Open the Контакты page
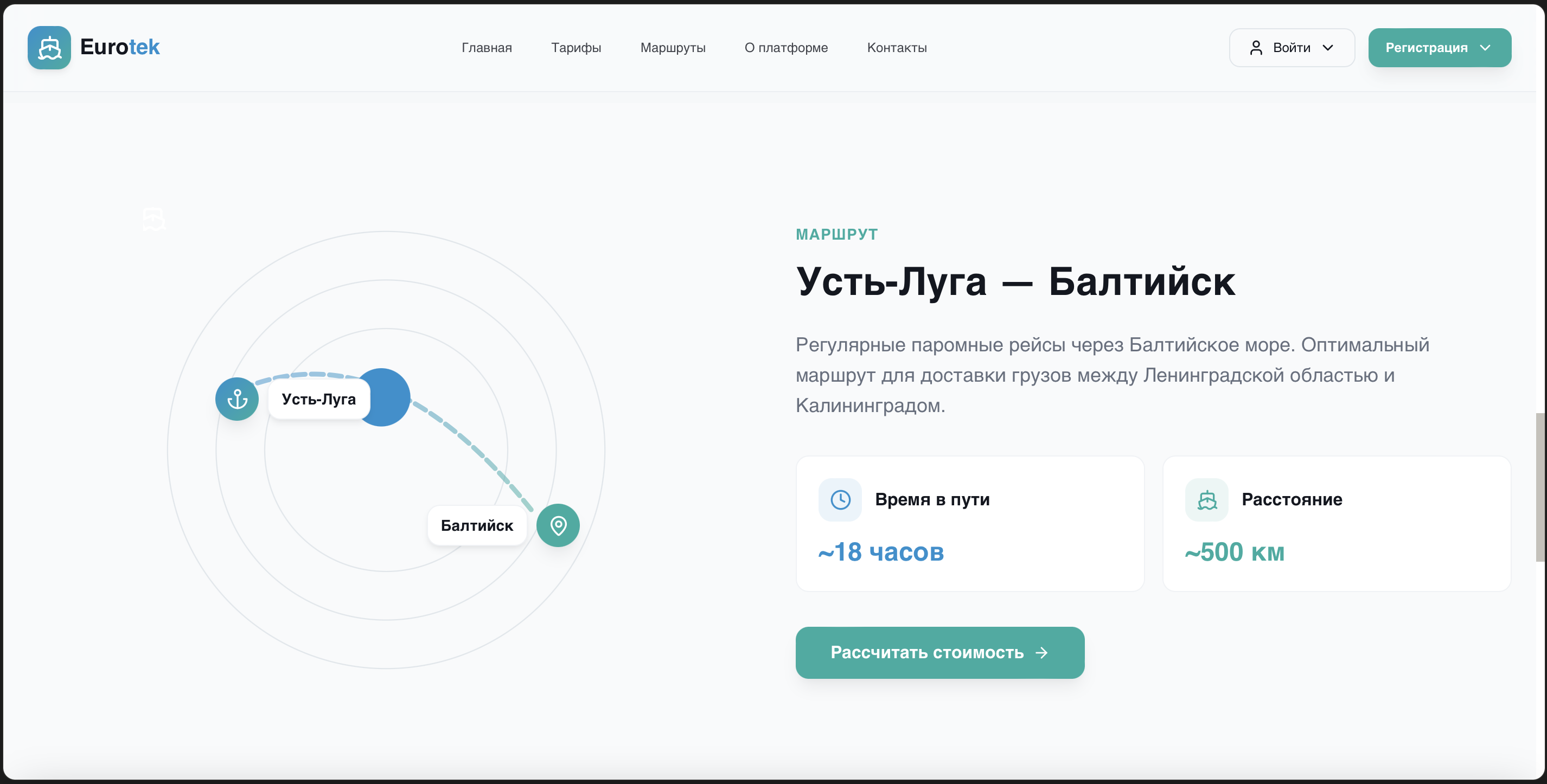1547x784 pixels. pos(897,47)
